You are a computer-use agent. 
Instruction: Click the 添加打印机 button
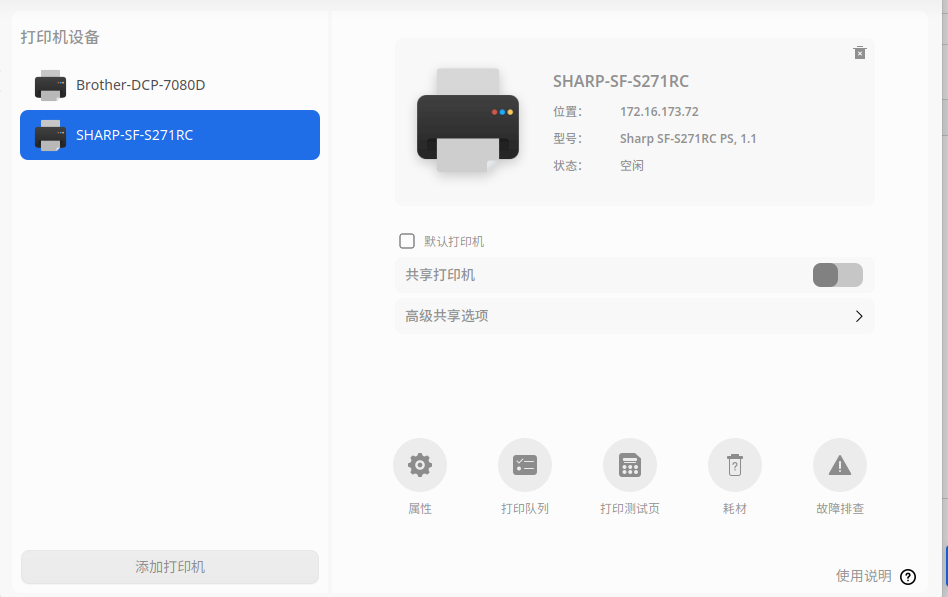170,567
